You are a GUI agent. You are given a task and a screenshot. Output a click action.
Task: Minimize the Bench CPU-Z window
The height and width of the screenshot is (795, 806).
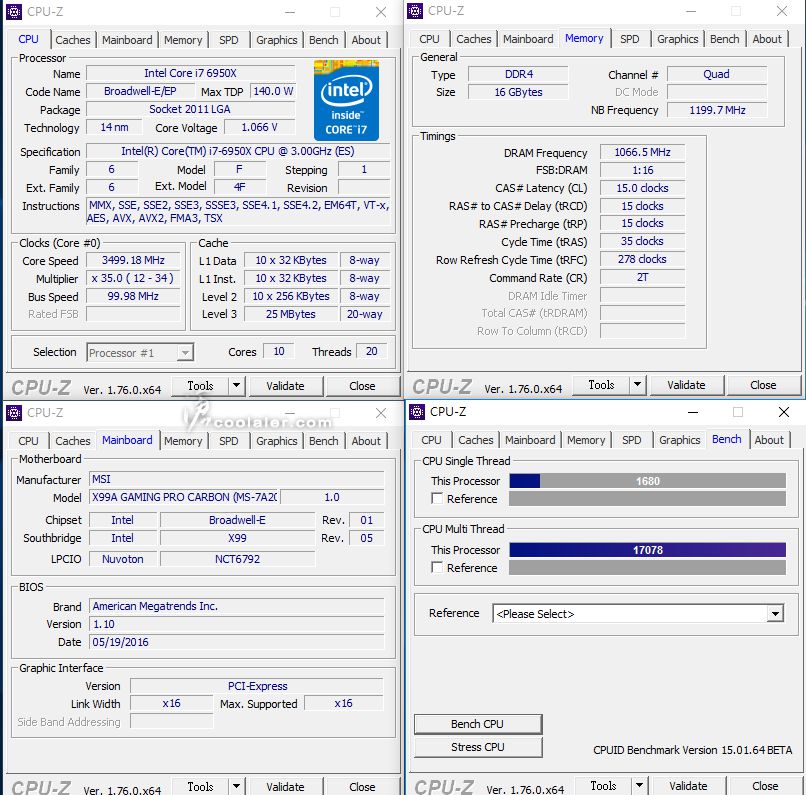pyautogui.click(x=693, y=412)
